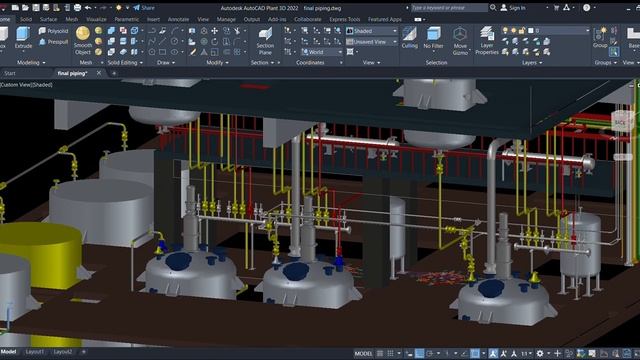Toggle polar tracking in the status bar
Viewport: 640px width, 360px height.
[x=430, y=353]
